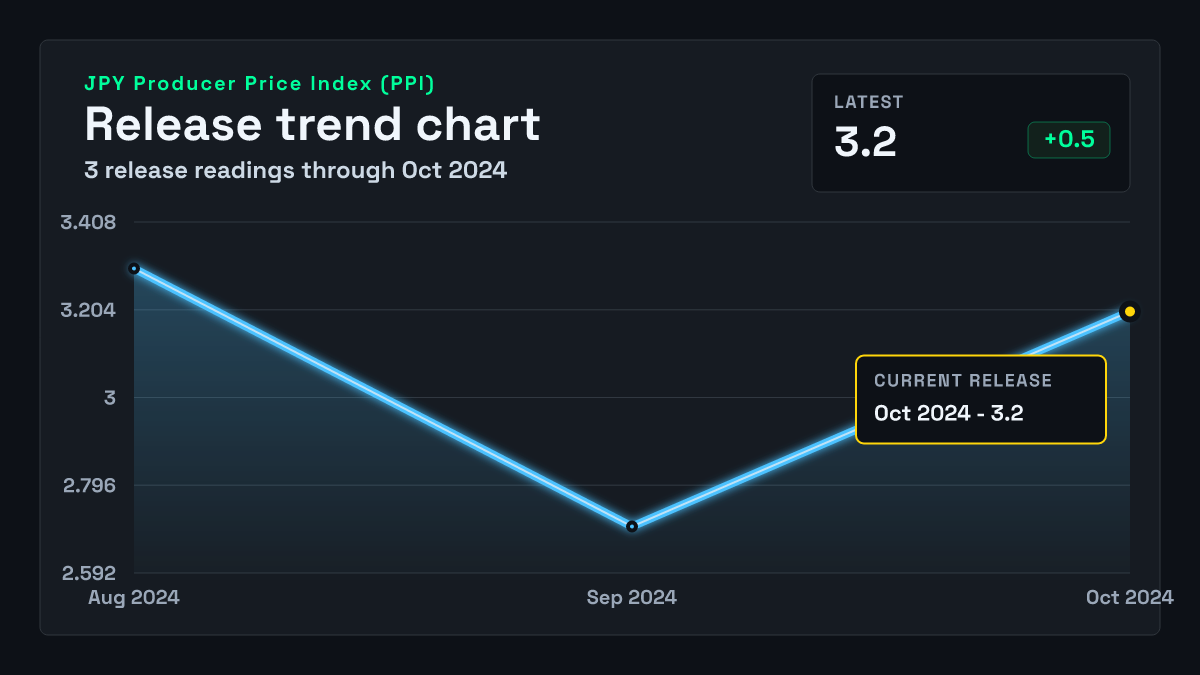Select the yellow Oct 2024 data point
The height and width of the screenshot is (675, 1200).
[1130, 312]
